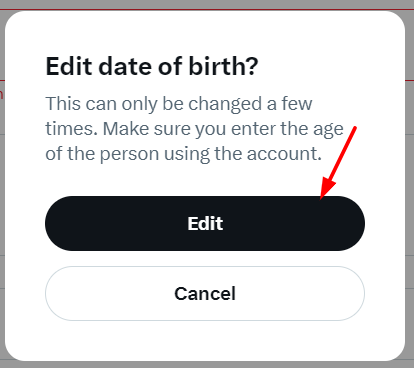Click the word "birth?" in the title

pos(223,66)
